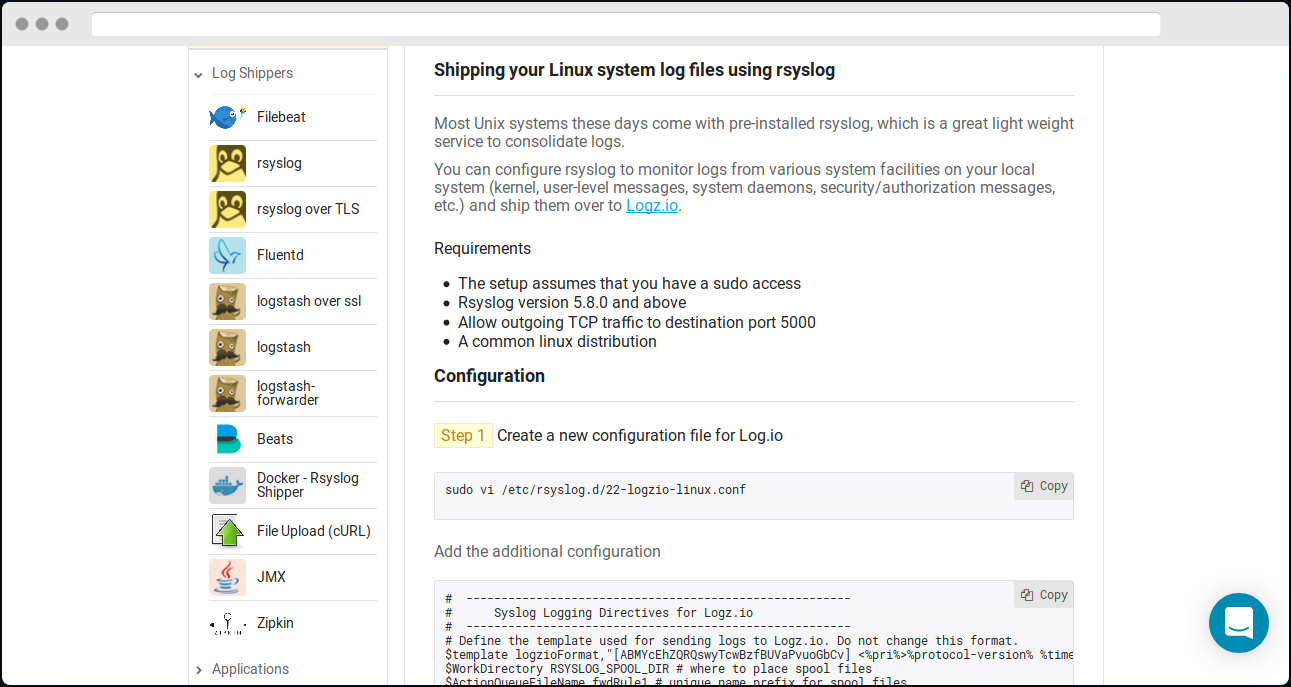Viewport: 1291px width, 687px height.
Task: Click the 'Configuration' heading
Action: click(x=489, y=376)
